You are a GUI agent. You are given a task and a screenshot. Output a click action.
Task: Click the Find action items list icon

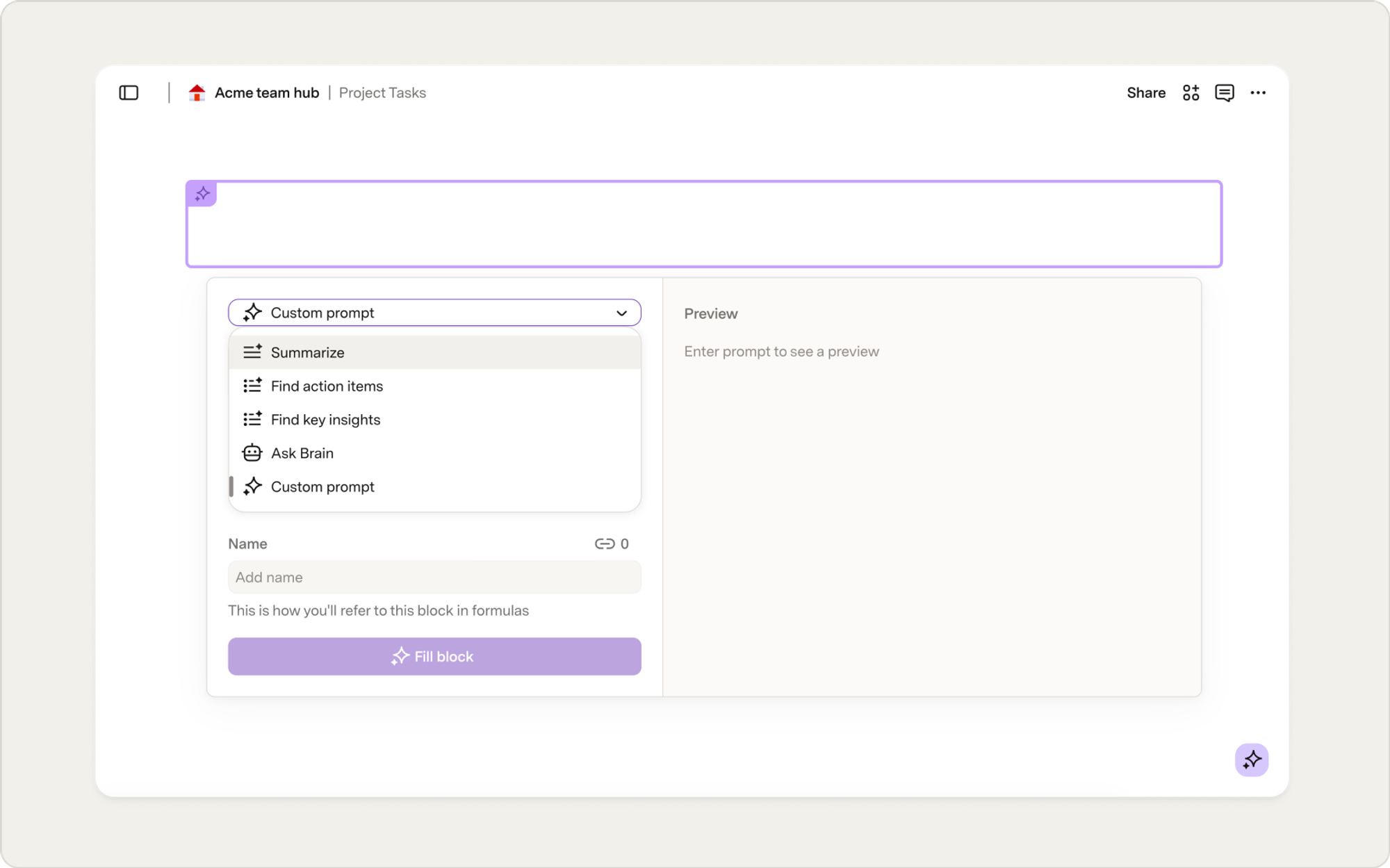[252, 385]
